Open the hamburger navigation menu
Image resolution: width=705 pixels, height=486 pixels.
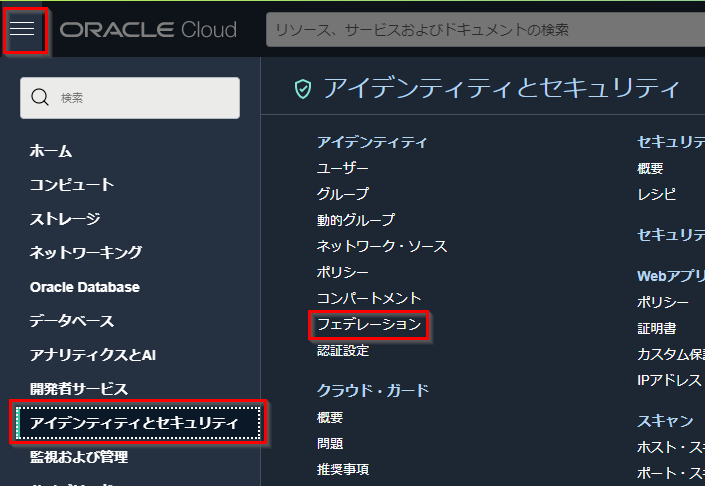tap(23, 29)
